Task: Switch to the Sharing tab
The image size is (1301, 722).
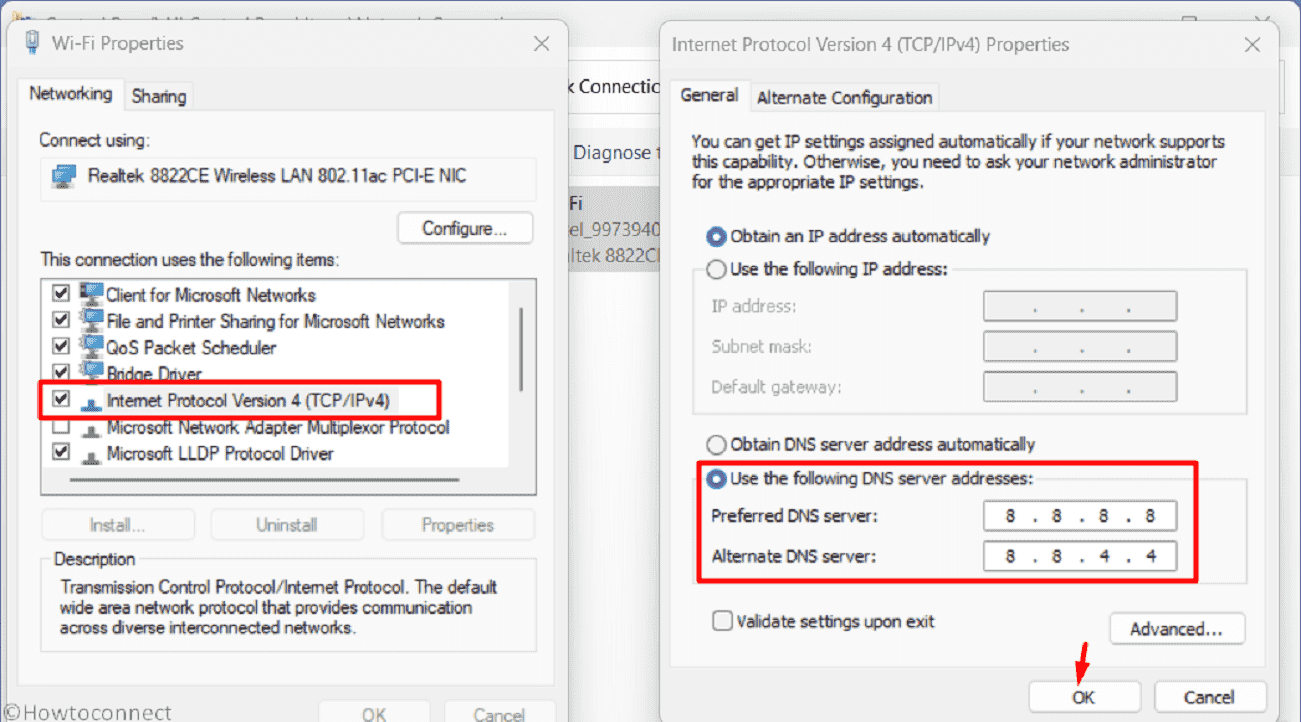Action: click(159, 96)
